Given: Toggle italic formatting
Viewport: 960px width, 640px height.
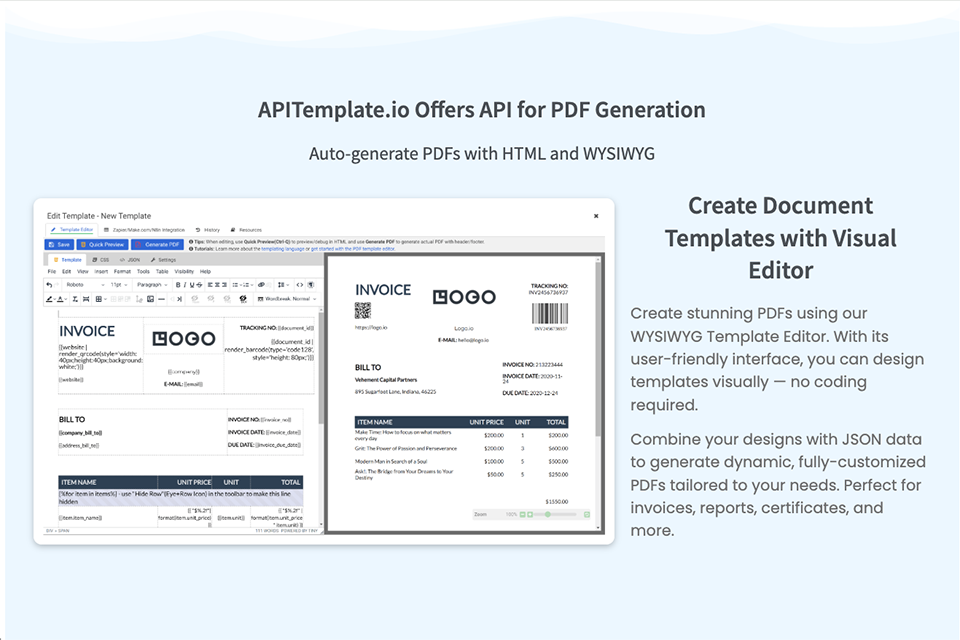Looking at the screenshot, I should (x=185, y=285).
